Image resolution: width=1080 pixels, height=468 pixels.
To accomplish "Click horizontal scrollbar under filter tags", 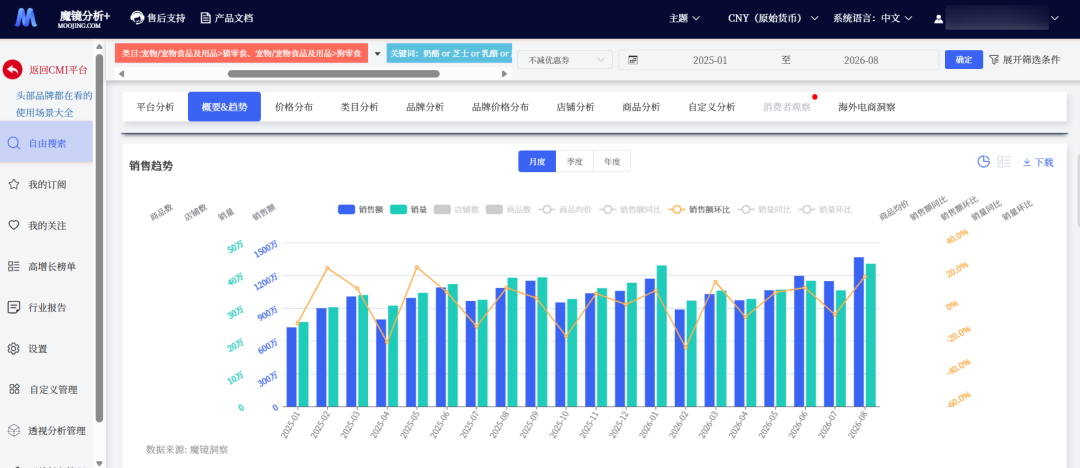I will point(333,74).
